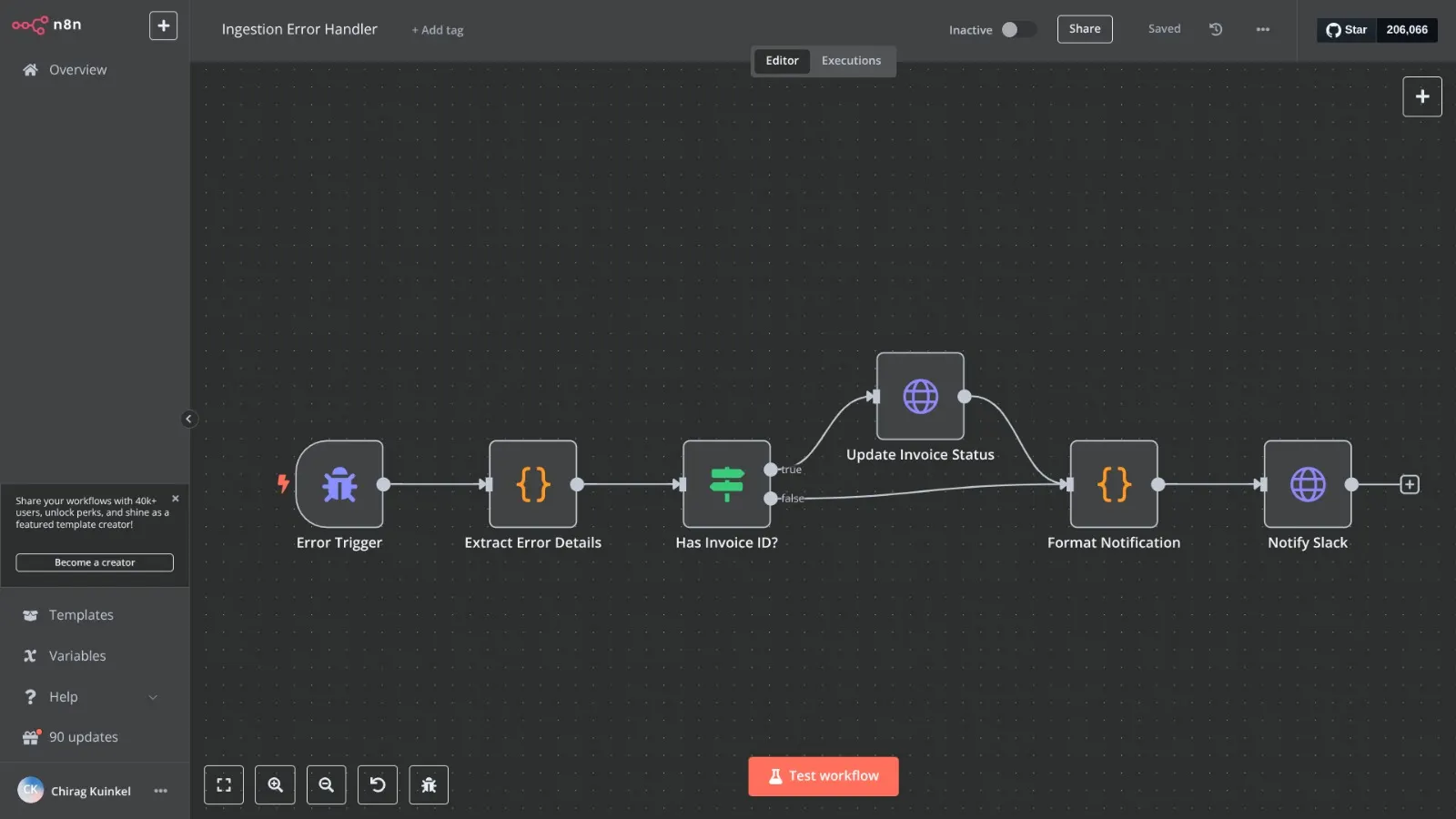Click plus connector after Notify Slack
Screen dimensions: 1456x819
pyautogui.click(x=1410, y=484)
